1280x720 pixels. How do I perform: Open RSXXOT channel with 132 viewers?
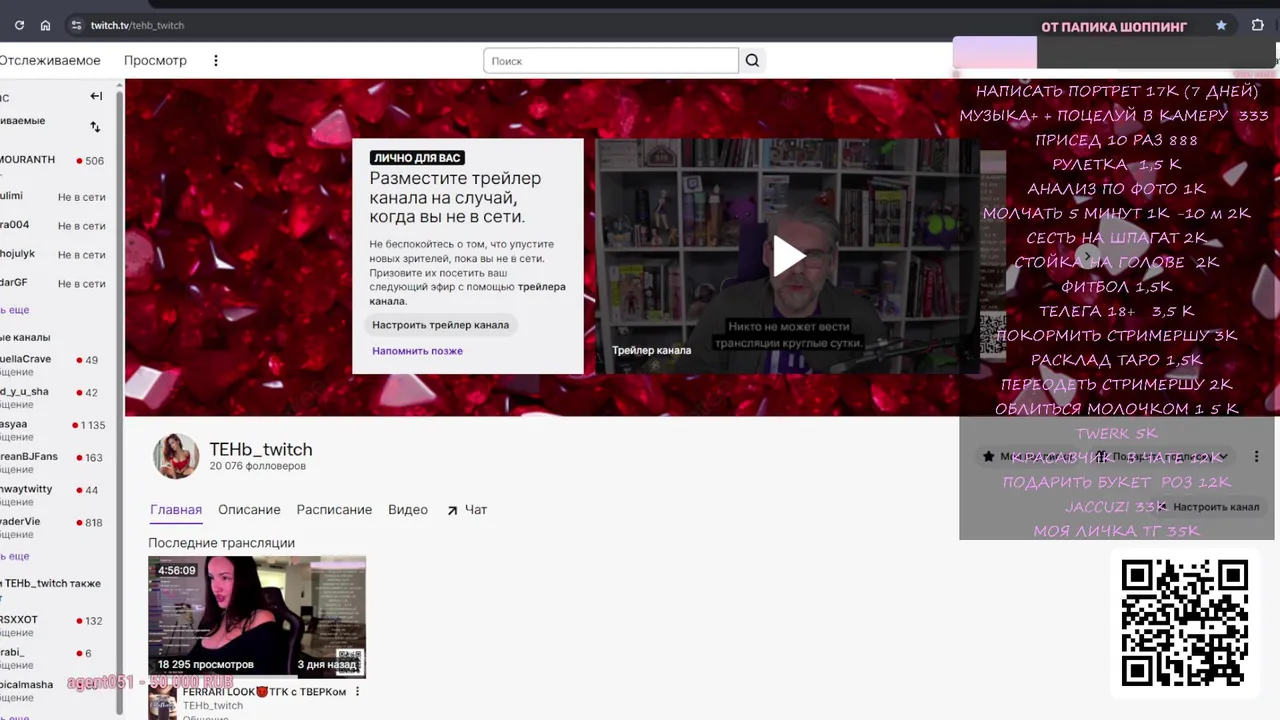click(x=55, y=625)
